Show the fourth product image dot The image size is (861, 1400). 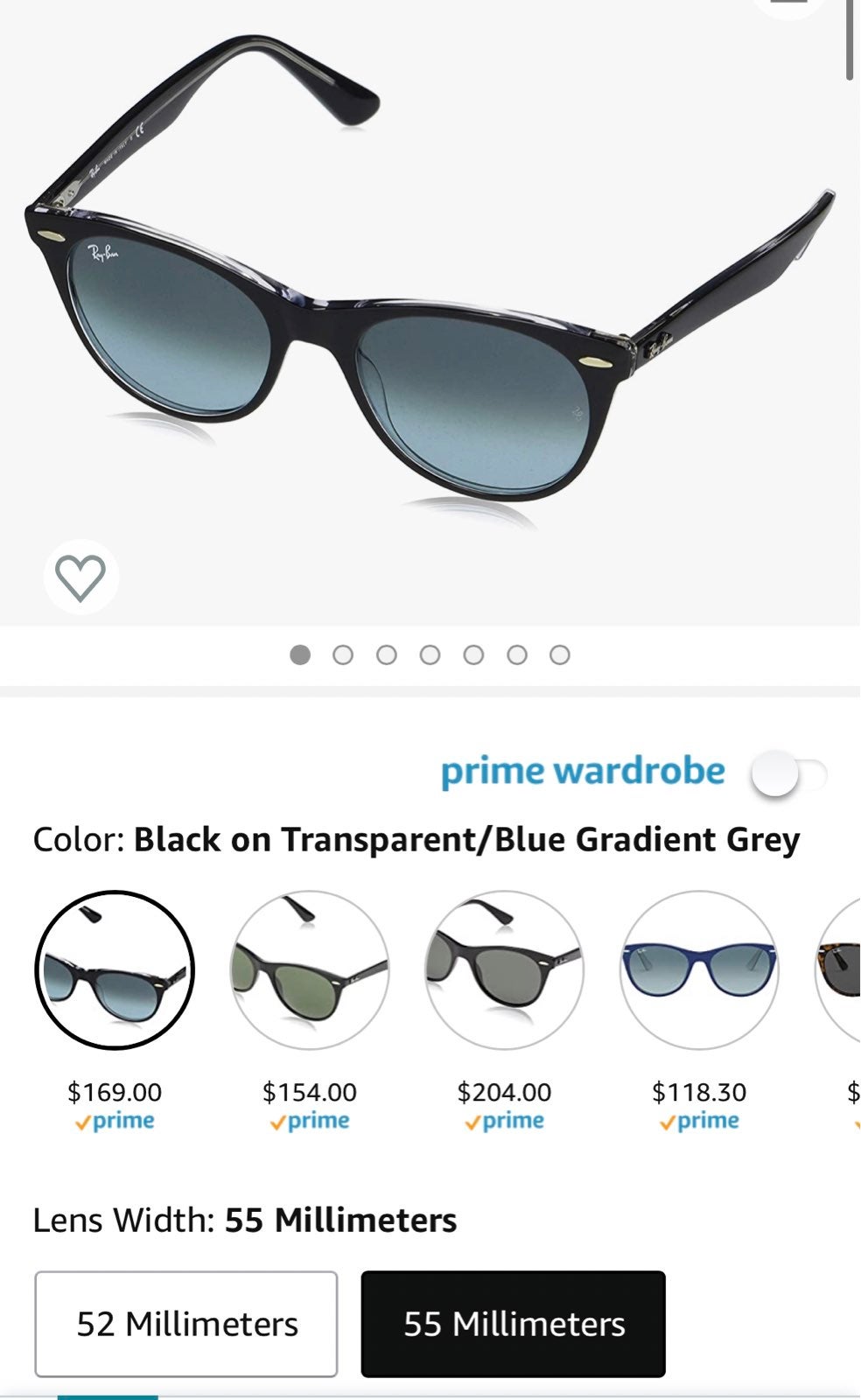coord(430,654)
